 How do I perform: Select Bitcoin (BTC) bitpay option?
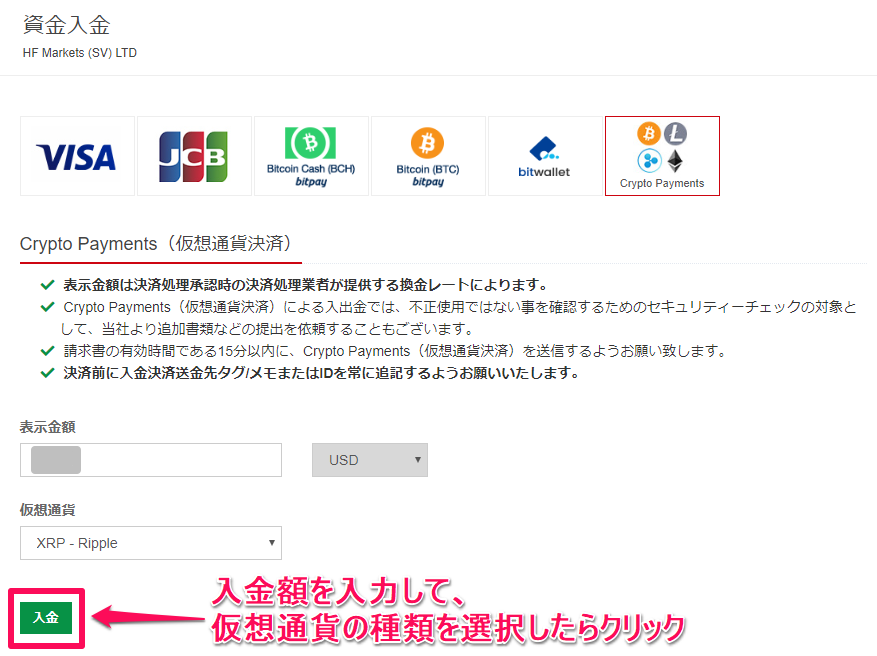tap(428, 156)
